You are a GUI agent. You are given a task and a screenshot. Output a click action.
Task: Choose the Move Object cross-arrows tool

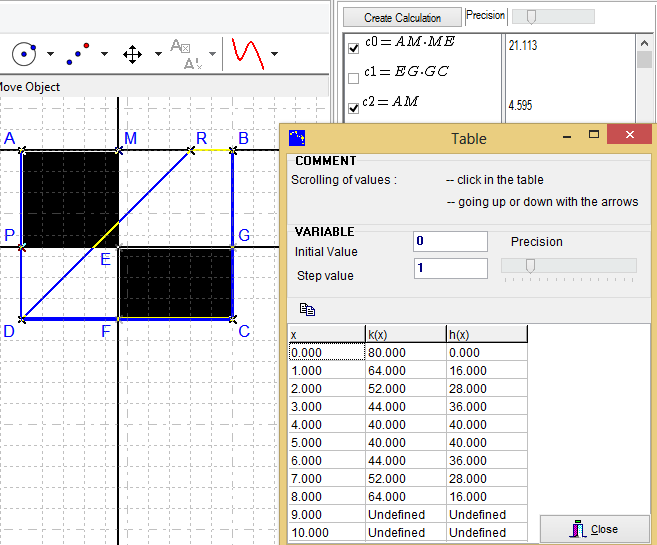(x=132, y=54)
